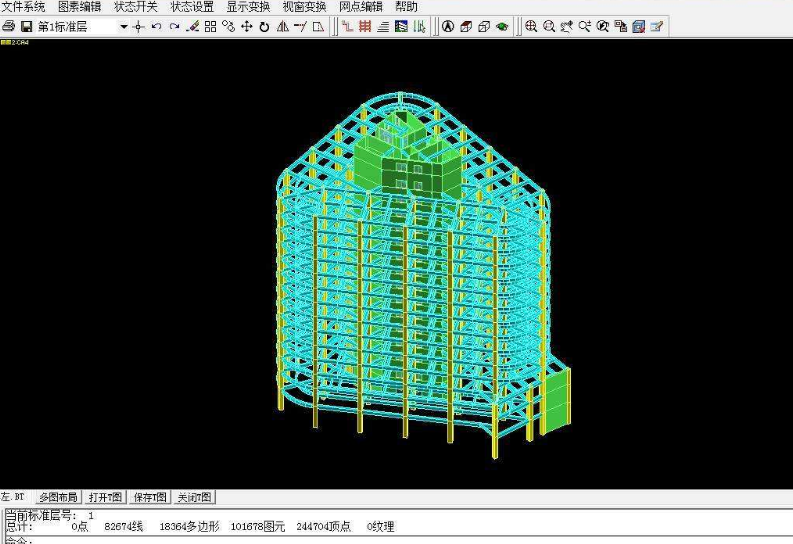Open the 显示变换 menu

[248, 7]
